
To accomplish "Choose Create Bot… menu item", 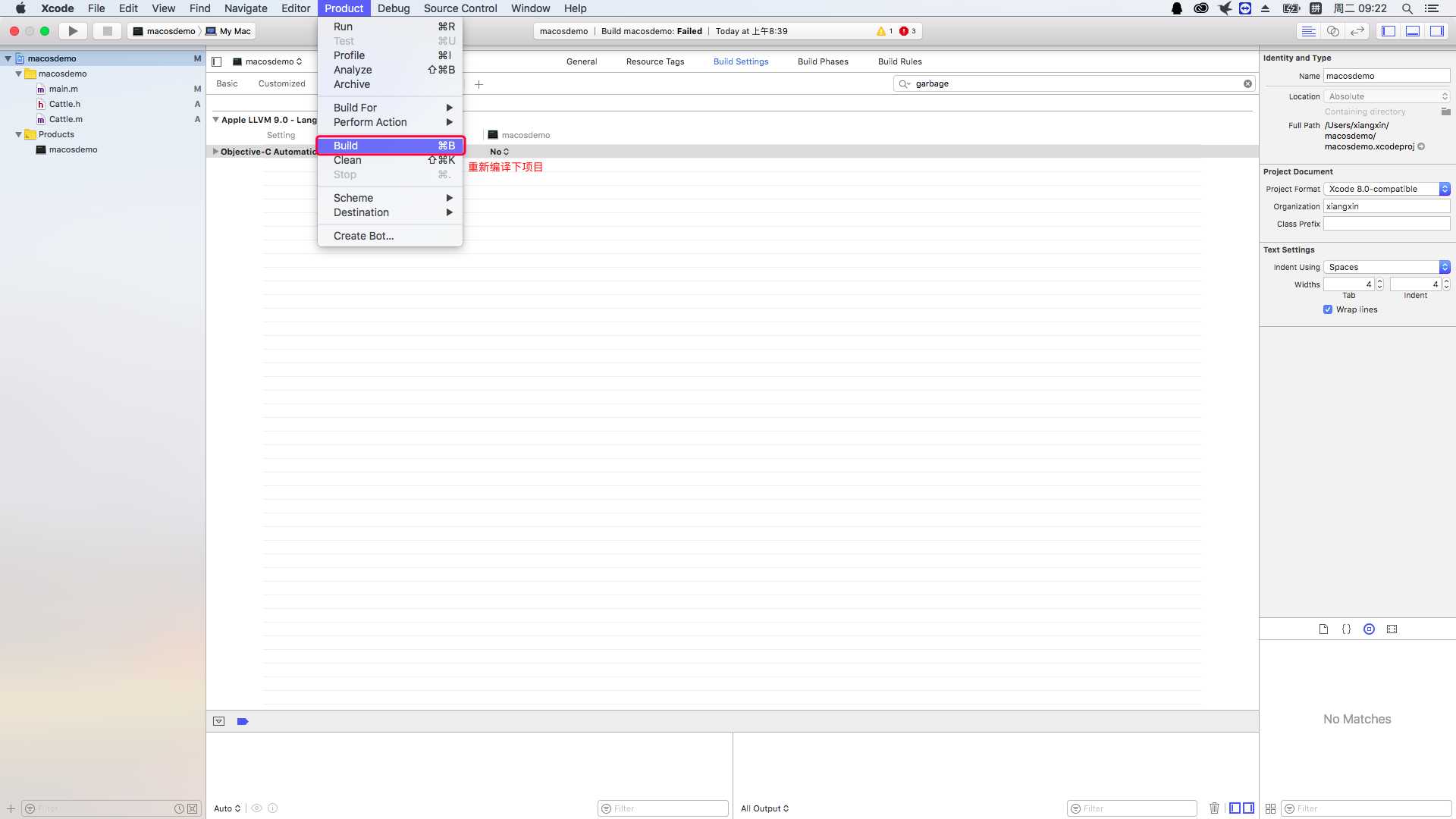I will (x=390, y=236).
